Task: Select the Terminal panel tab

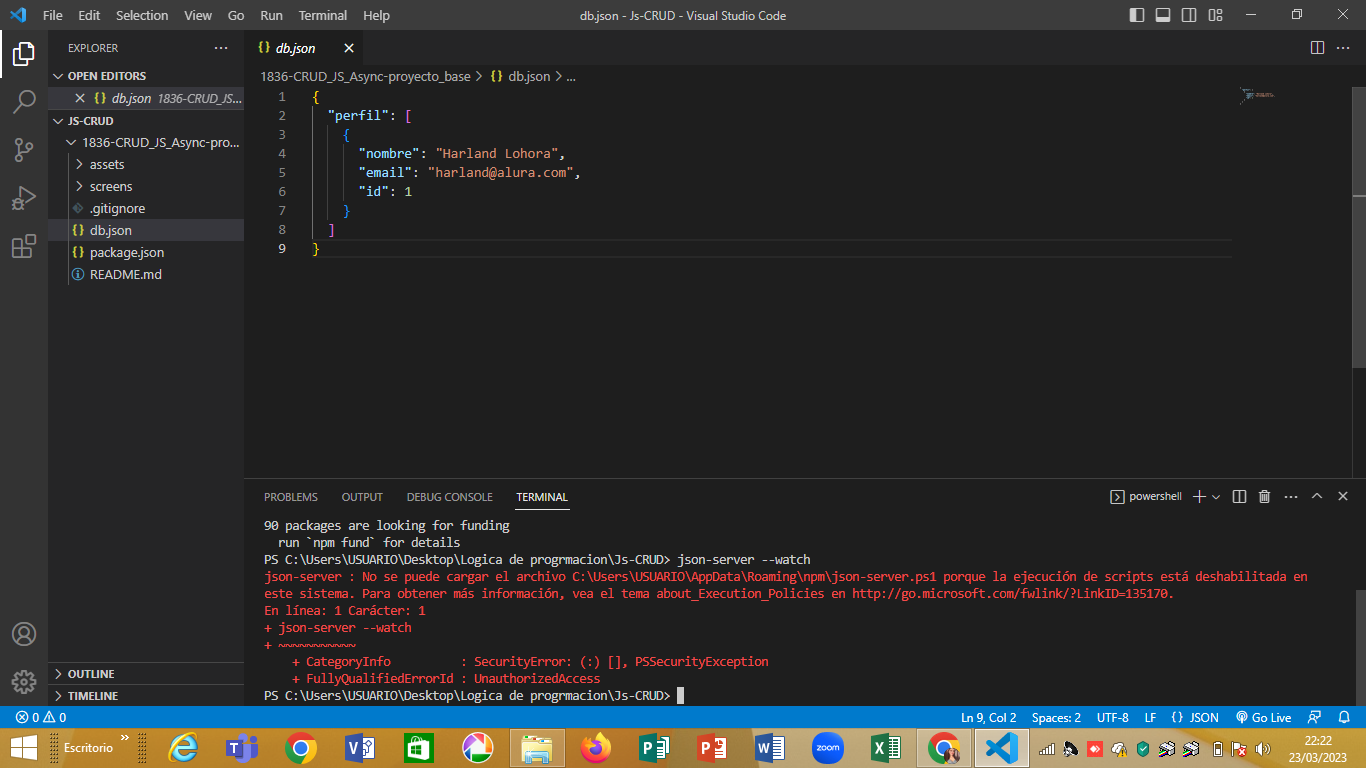Action: [542, 497]
